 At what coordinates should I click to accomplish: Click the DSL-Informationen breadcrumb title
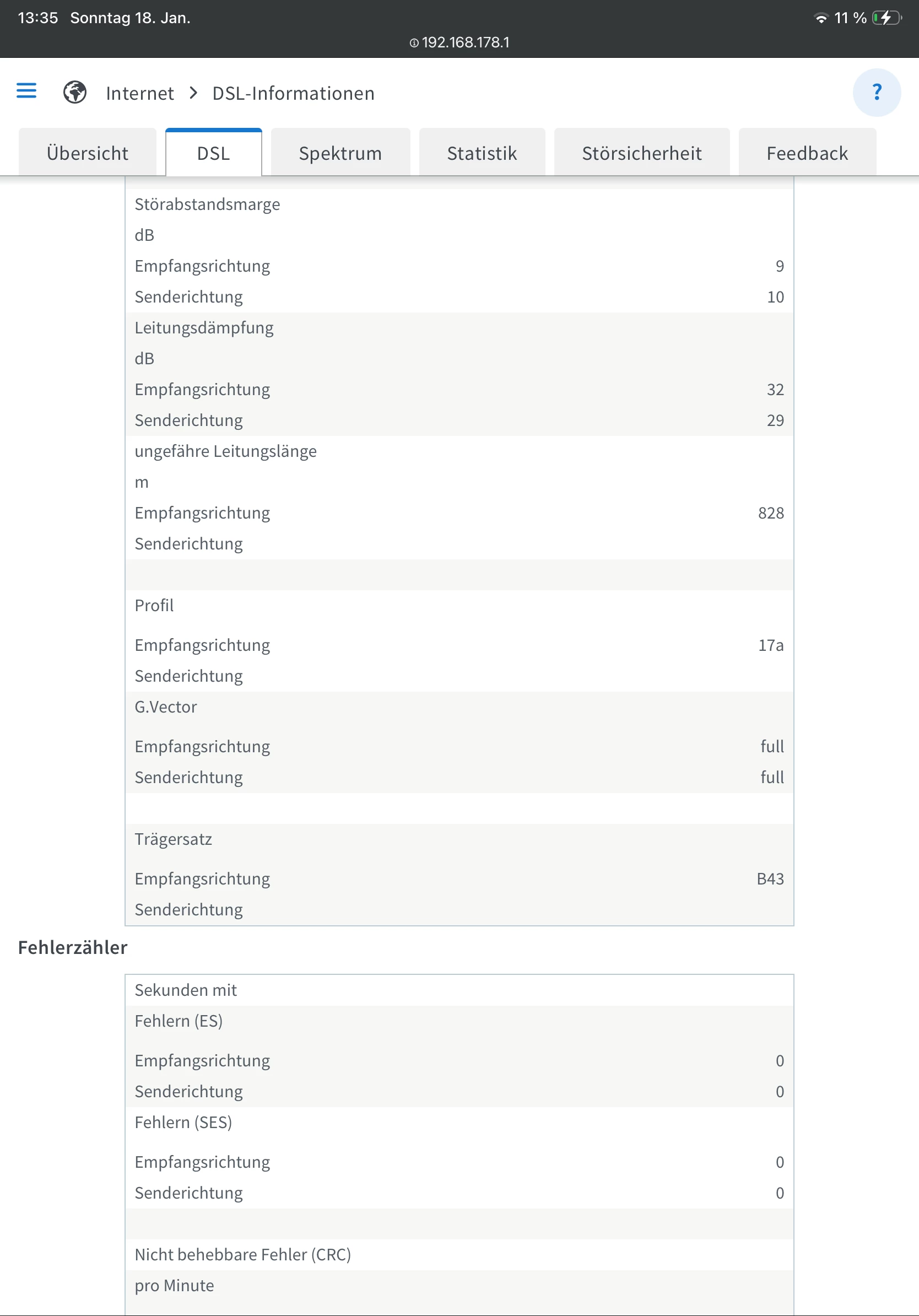[293, 94]
